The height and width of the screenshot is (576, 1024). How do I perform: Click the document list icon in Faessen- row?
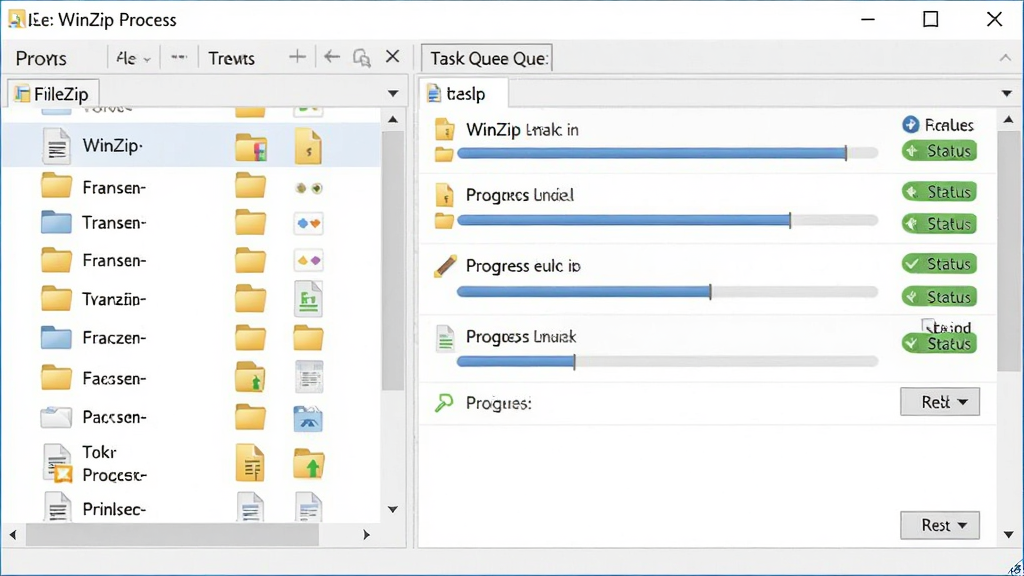309,377
